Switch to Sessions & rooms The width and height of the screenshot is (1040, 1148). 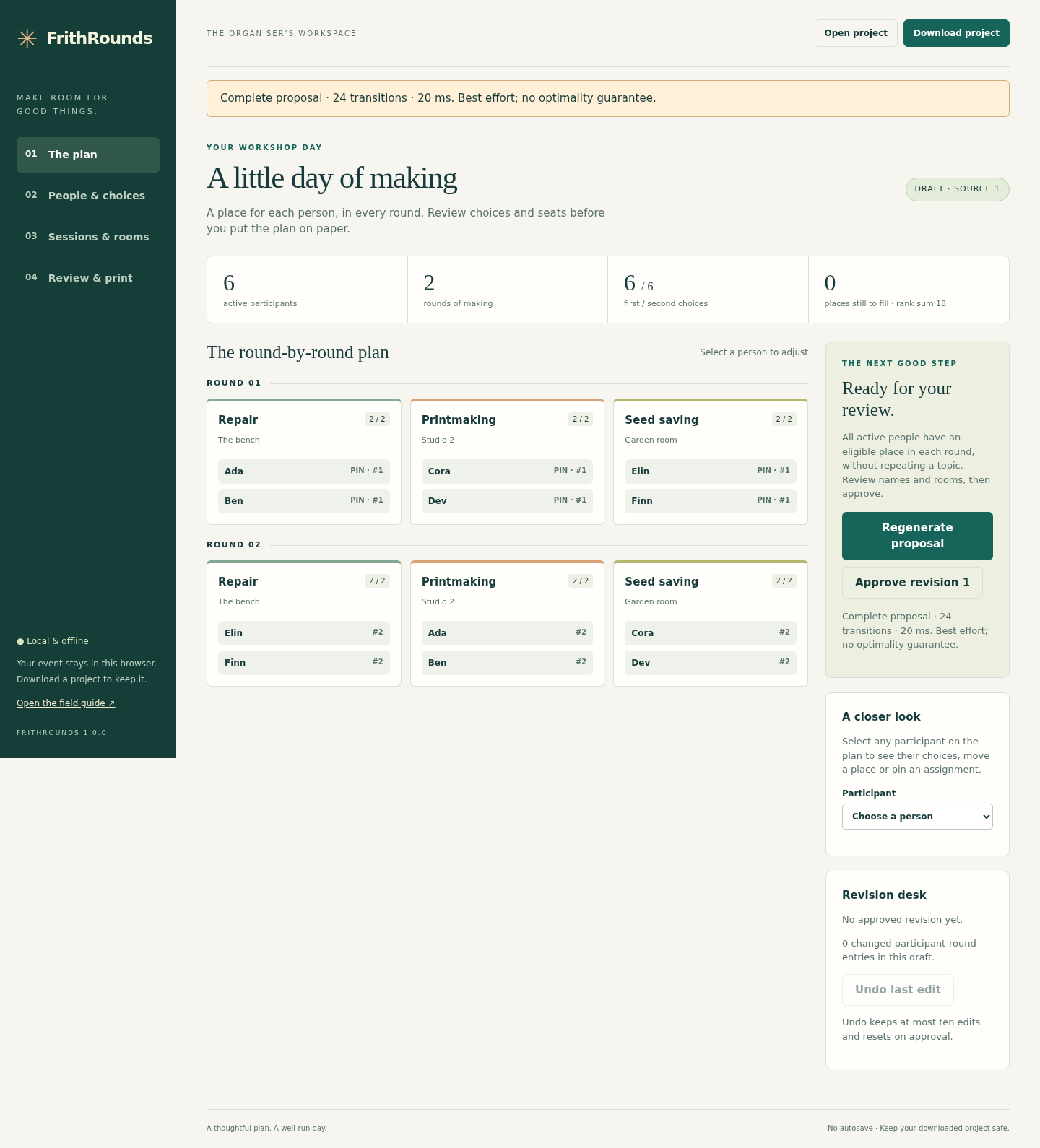88,237
